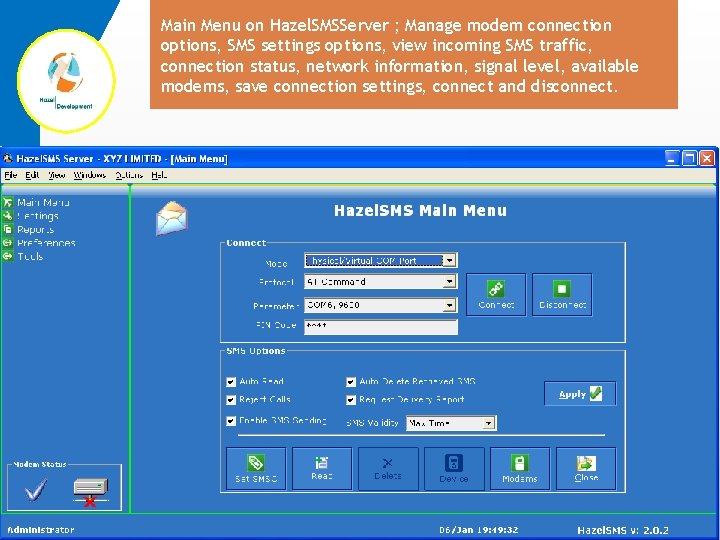Click the Administrator status bar text
This screenshot has width=720, height=540.
[x=41, y=529]
